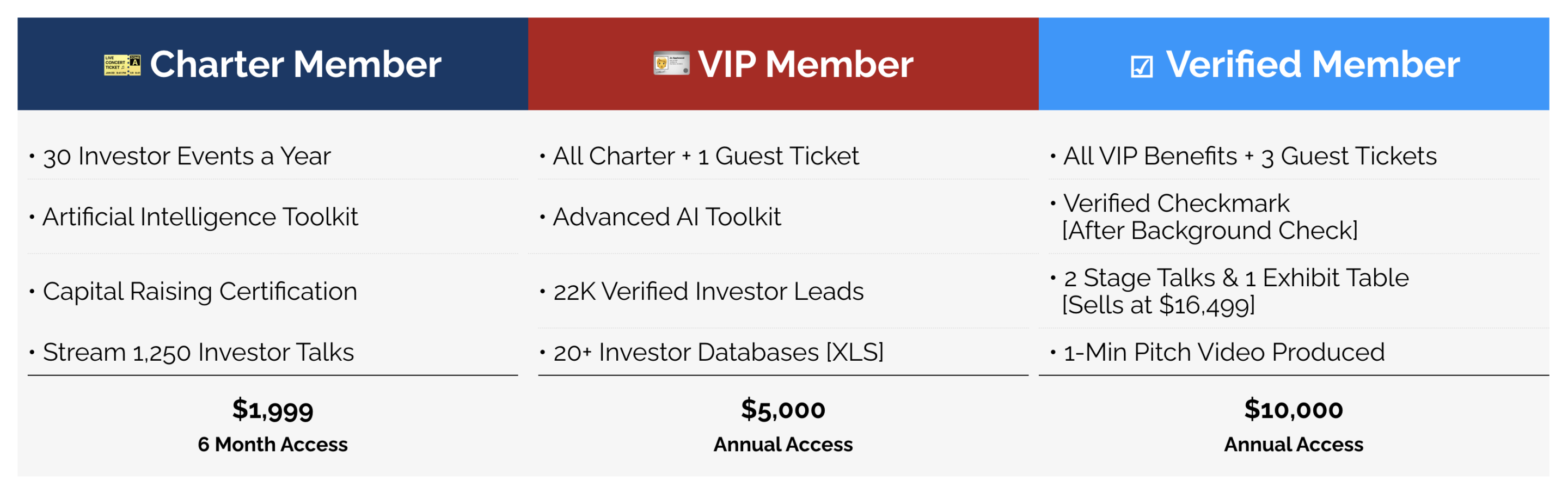Click "Capital Raising Certification" feature

click(x=200, y=292)
